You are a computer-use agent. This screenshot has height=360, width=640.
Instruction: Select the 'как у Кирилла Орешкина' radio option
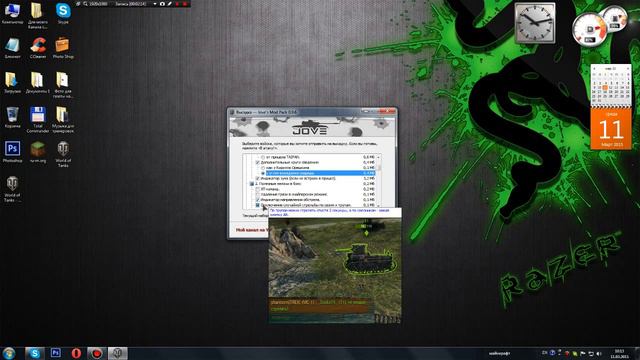tap(263, 168)
